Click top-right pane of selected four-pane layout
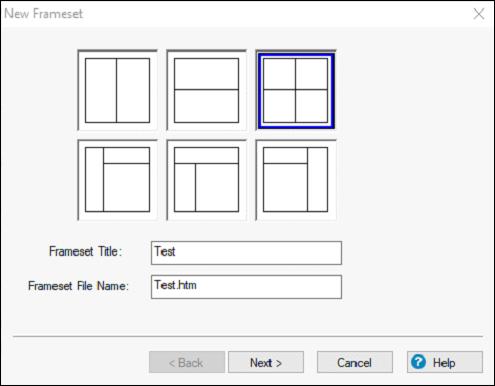This screenshot has width=495, height=386. (x=311, y=74)
